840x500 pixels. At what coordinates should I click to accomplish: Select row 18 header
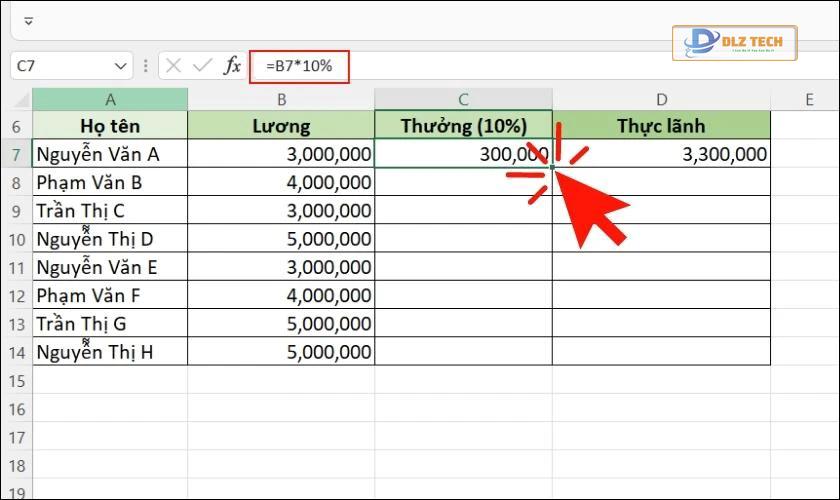tap(17, 466)
